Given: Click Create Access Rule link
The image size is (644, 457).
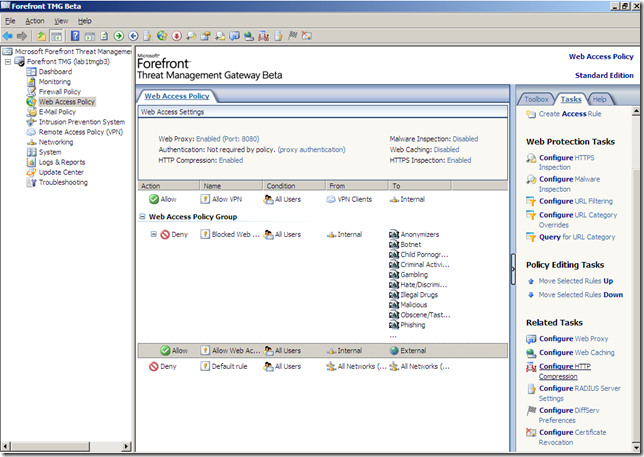Looking at the screenshot, I should pos(570,114).
